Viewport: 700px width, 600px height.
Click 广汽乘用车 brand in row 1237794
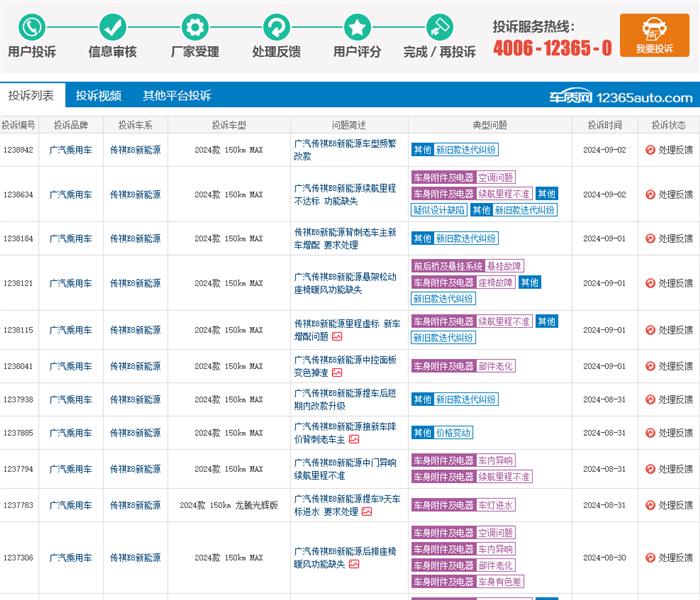click(71, 469)
